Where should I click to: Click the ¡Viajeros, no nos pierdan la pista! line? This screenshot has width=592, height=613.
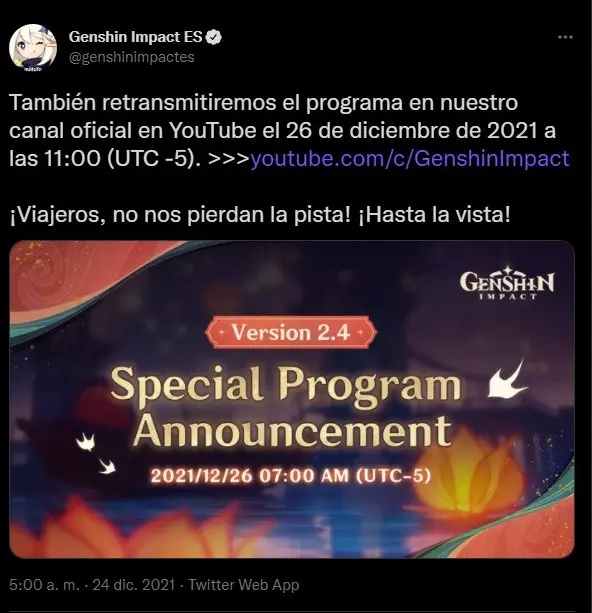[179, 215]
